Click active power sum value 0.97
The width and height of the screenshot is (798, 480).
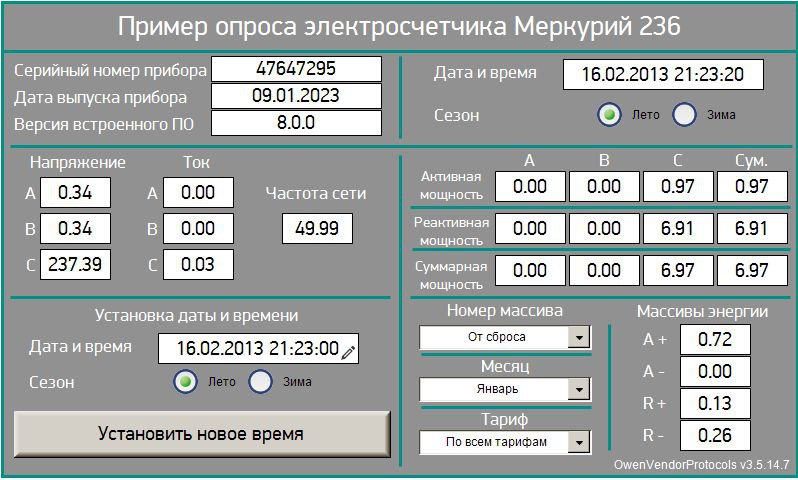(x=752, y=187)
